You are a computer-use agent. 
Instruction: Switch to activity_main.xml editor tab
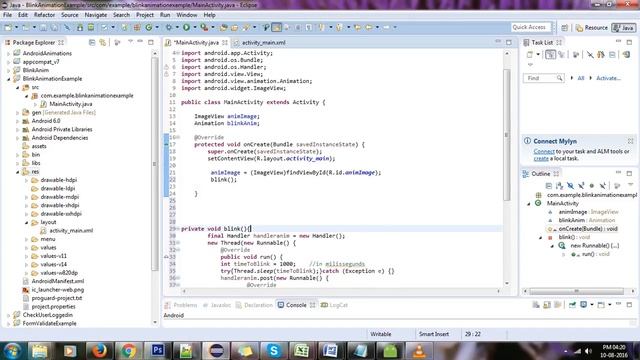[x=259, y=42]
